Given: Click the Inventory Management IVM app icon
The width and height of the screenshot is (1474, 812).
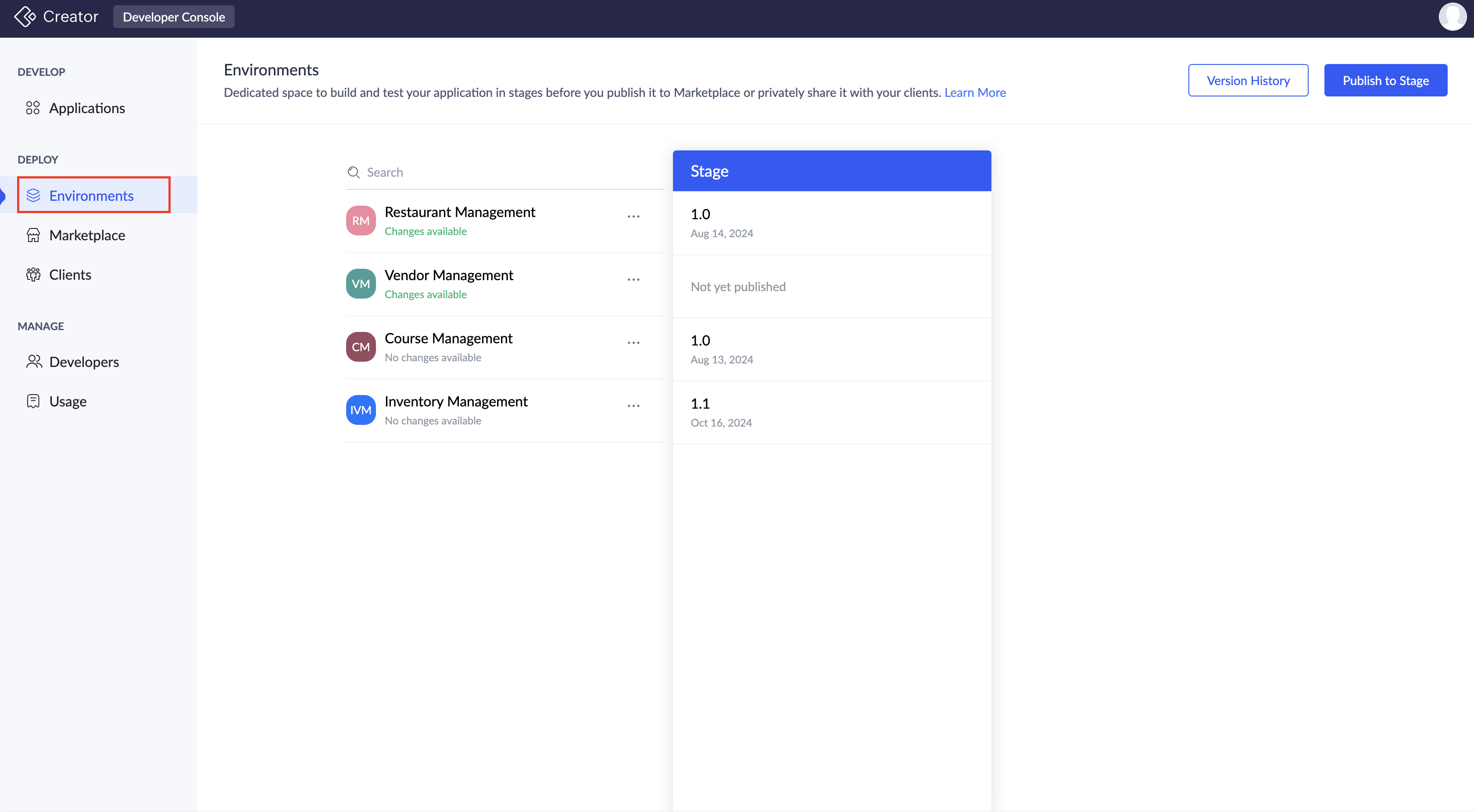Looking at the screenshot, I should (x=361, y=410).
